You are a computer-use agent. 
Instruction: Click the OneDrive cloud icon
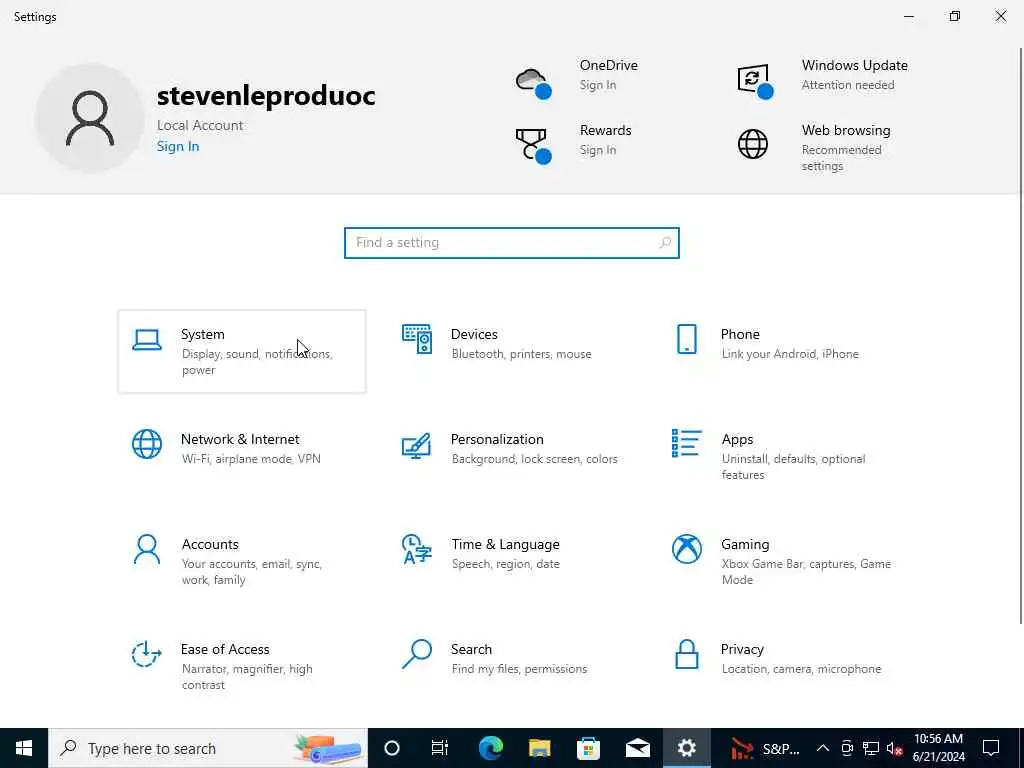(x=533, y=83)
